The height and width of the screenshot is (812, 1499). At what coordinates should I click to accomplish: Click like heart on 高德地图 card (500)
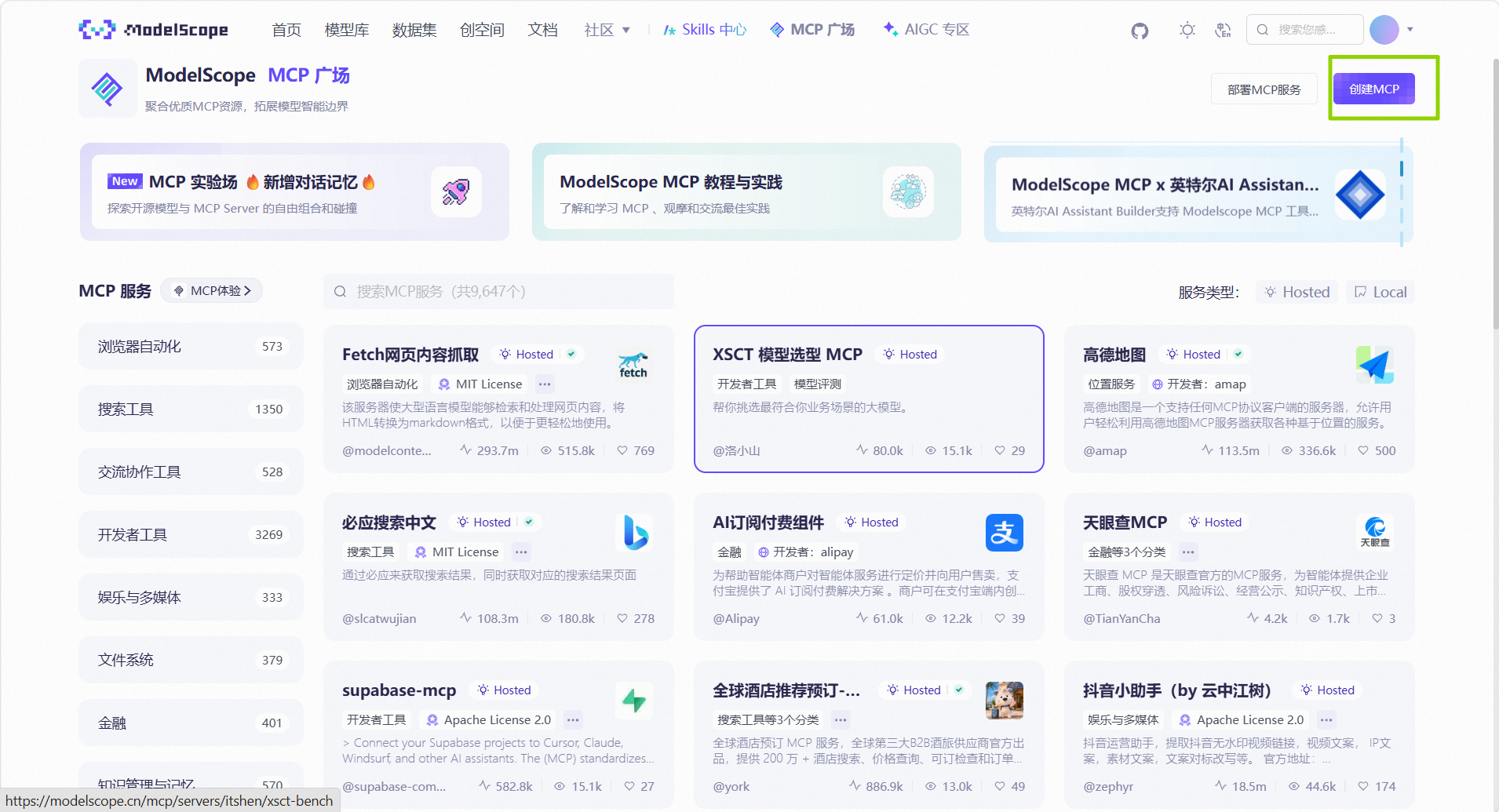coord(1363,450)
